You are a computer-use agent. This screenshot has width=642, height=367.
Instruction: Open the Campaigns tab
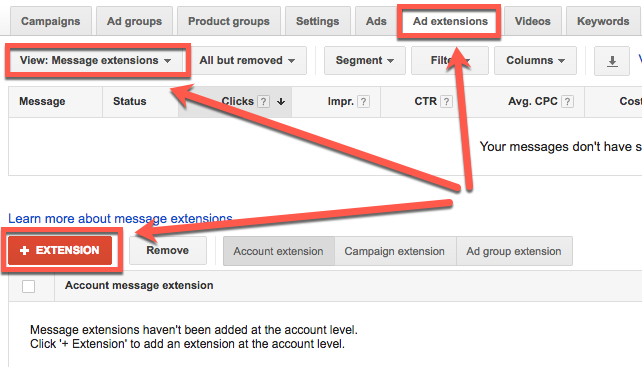coord(51,21)
